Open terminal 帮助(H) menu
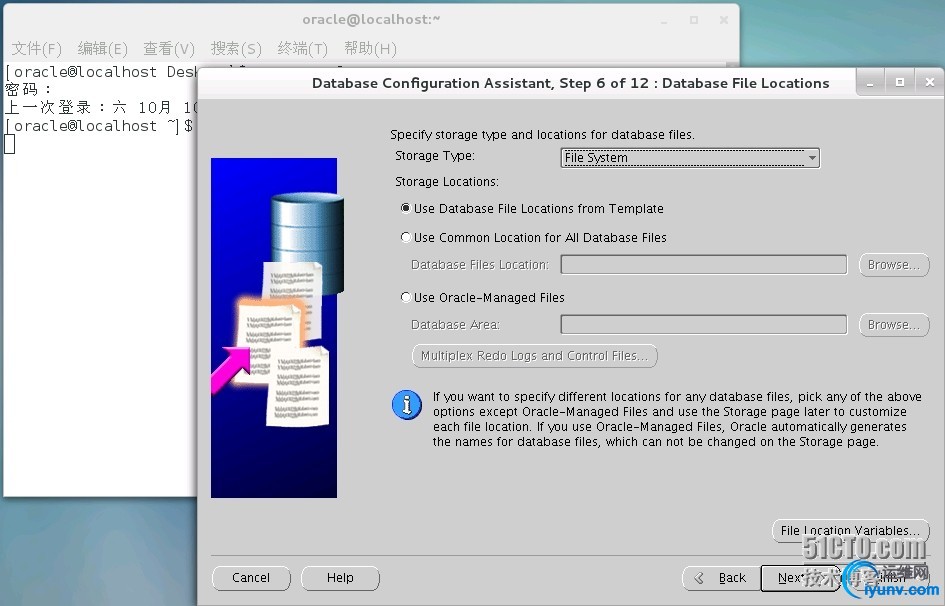Viewport: 945px width, 606px height. pos(370,48)
